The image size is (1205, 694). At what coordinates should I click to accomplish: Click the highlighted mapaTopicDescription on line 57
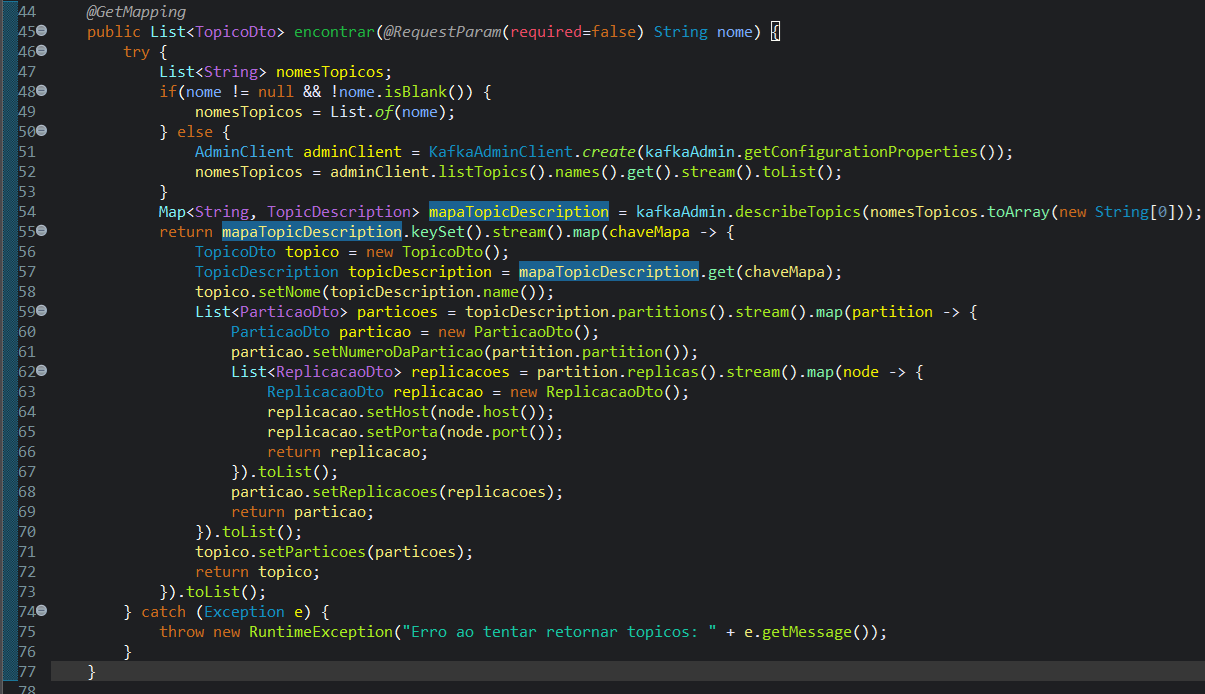tap(608, 271)
